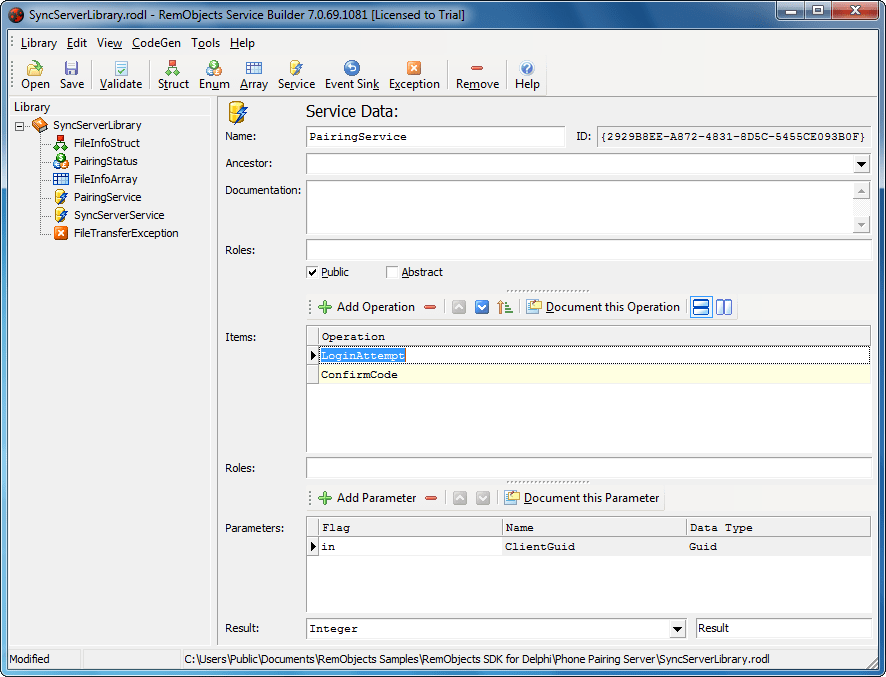Click the operation Roles field below Items
Screen dimensions: 886x677
[589, 468]
